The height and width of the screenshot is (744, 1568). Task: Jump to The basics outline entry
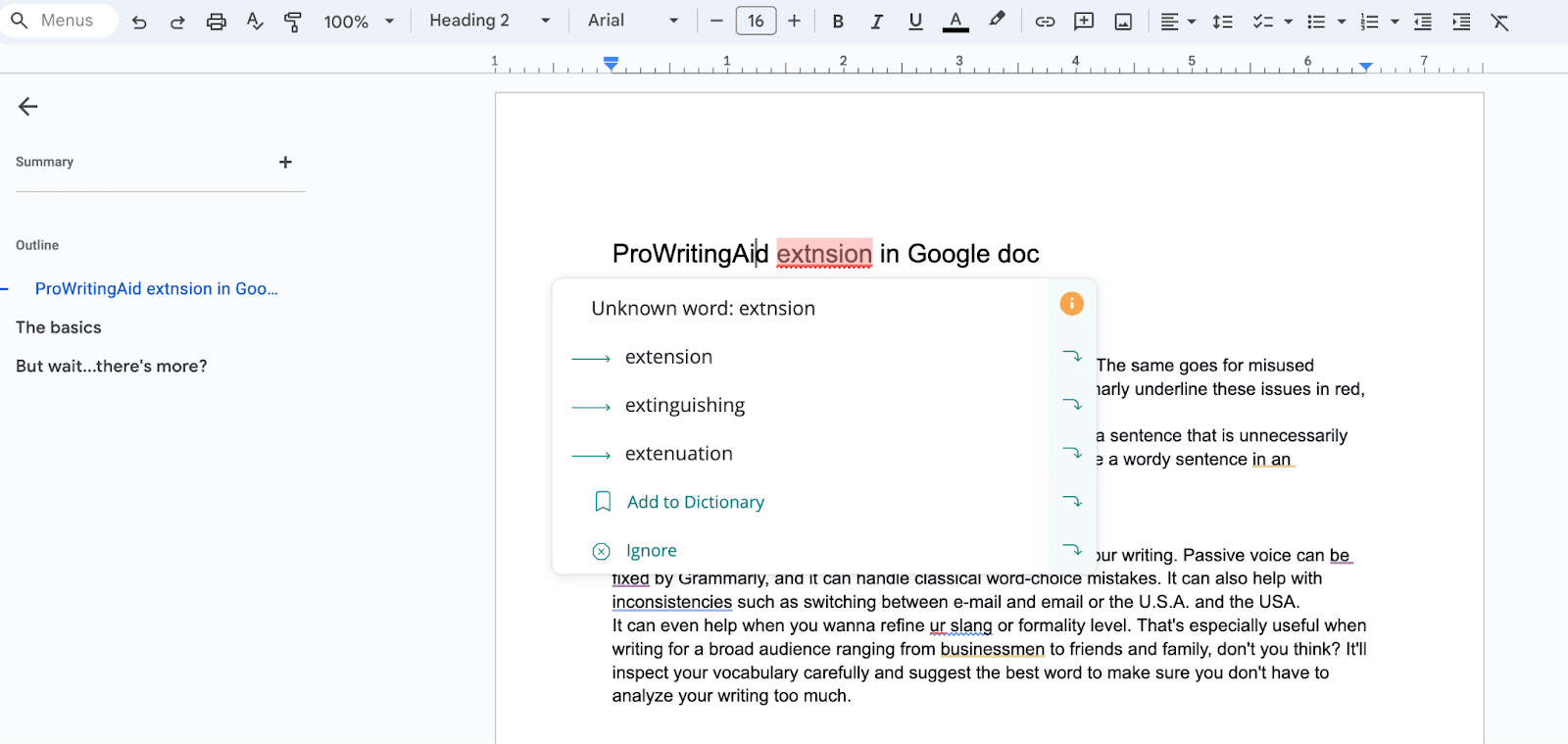[x=59, y=327]
